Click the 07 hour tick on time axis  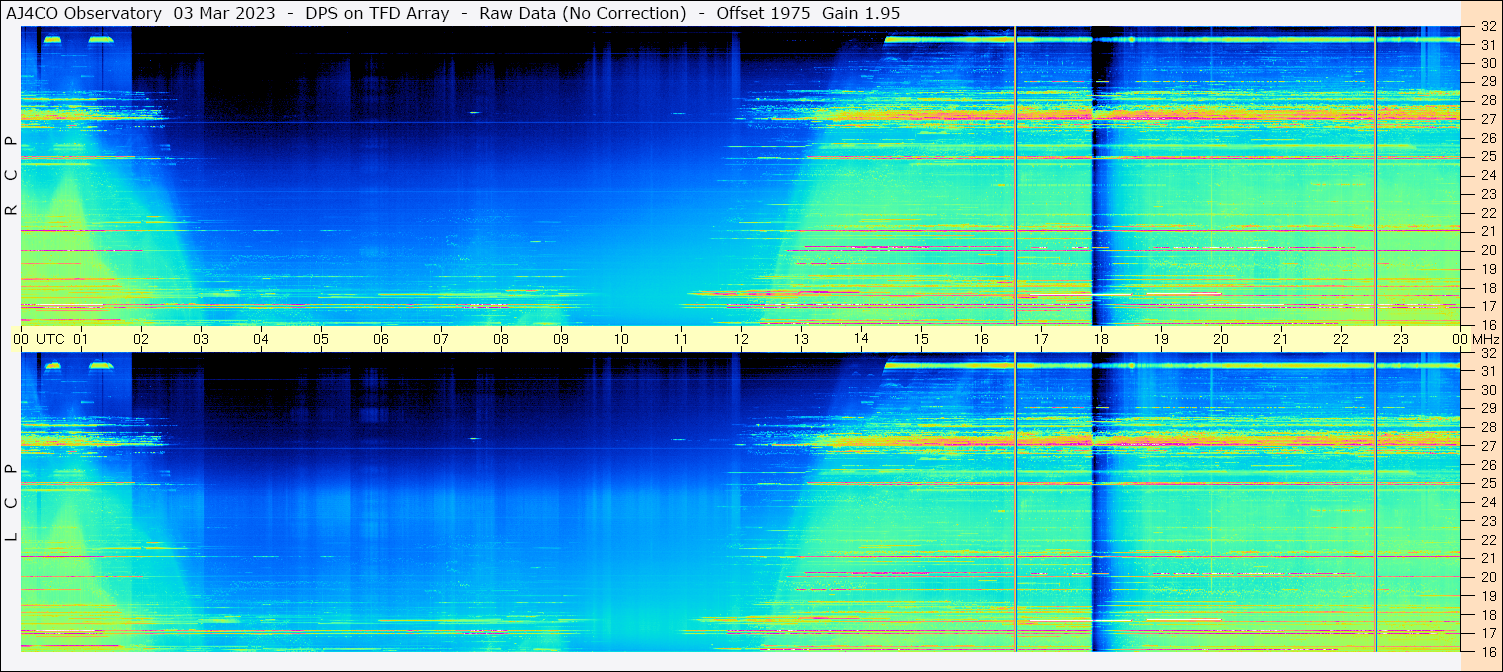pos(441,339)
